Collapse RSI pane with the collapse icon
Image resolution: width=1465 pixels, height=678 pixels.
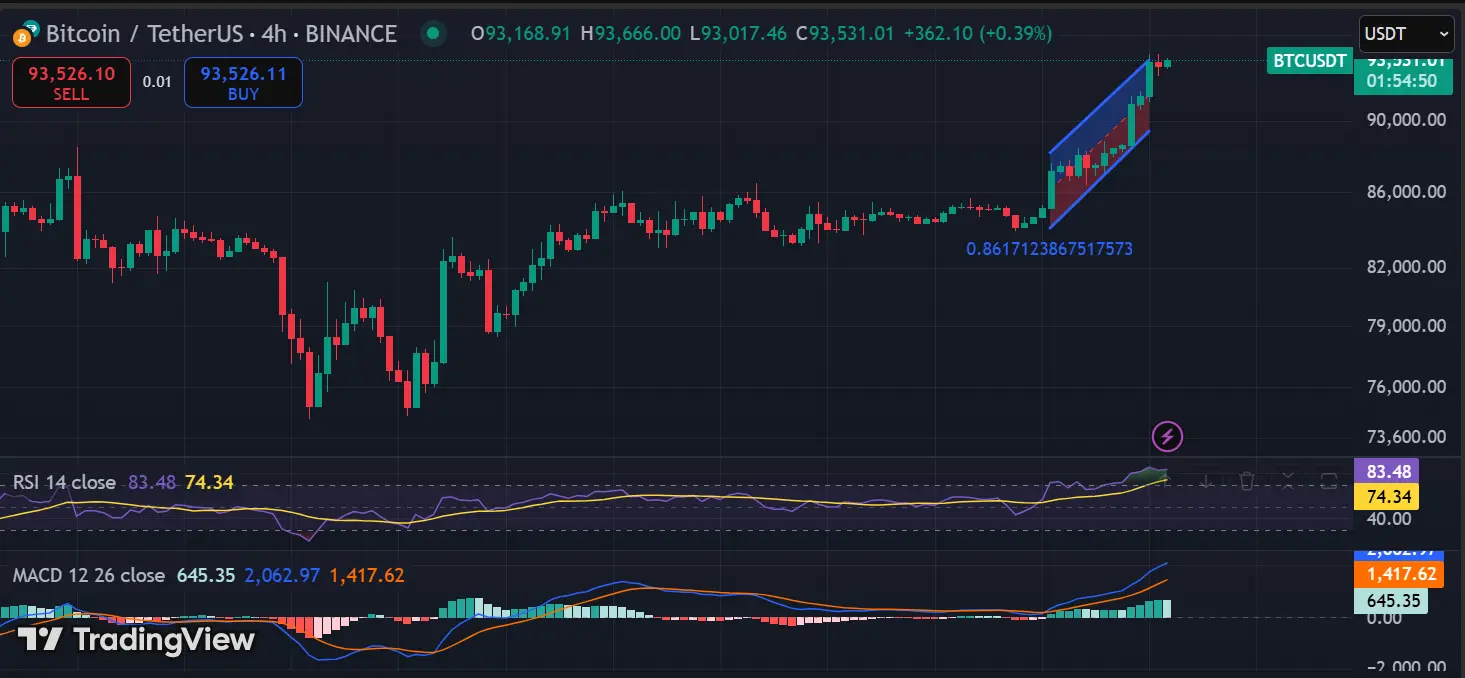1288,481
